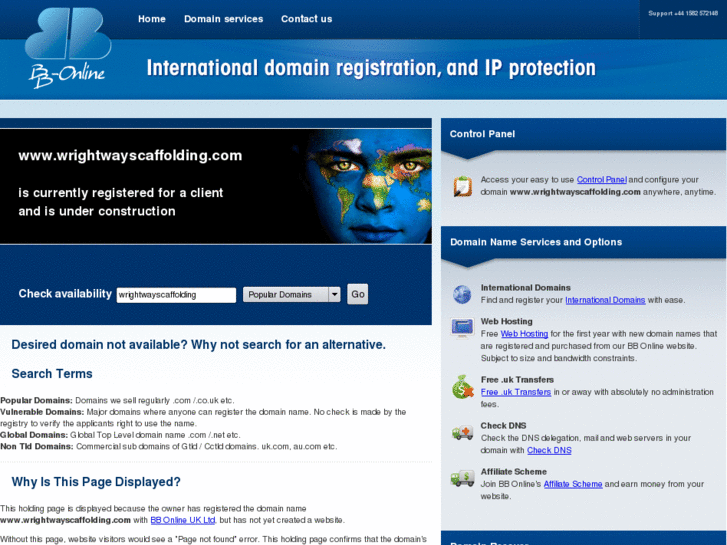Screen dimensions: 727x545
Task: Click the Search Terms heading
Action: [x=52, y=374]
